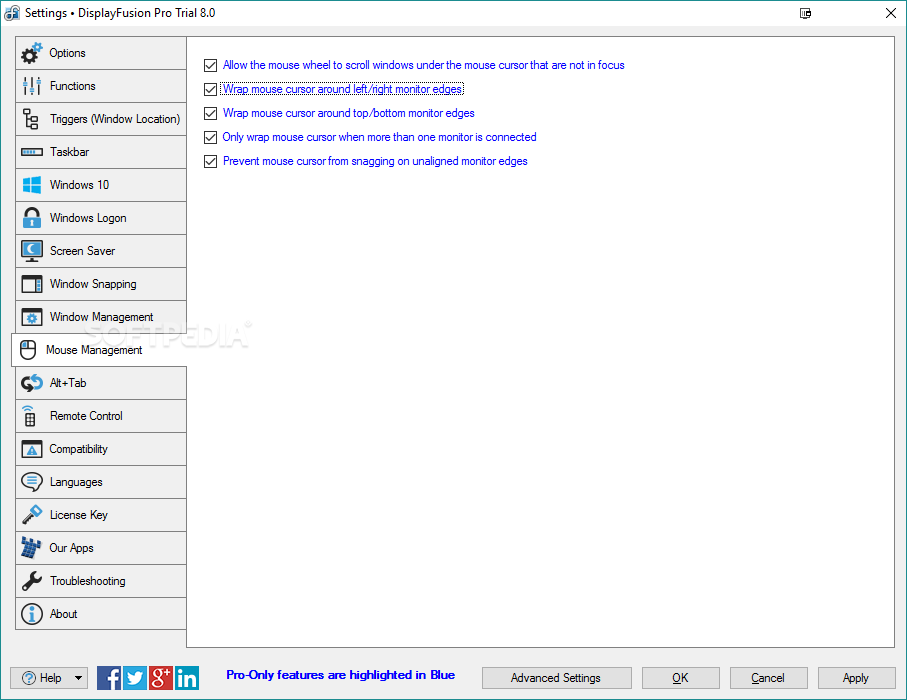Open the Our Apps tab

tap(101, 548)
